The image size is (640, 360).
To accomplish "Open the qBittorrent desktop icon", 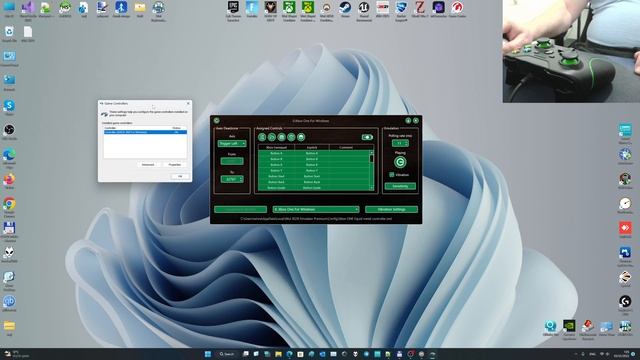I will click(x=9, y=304).
